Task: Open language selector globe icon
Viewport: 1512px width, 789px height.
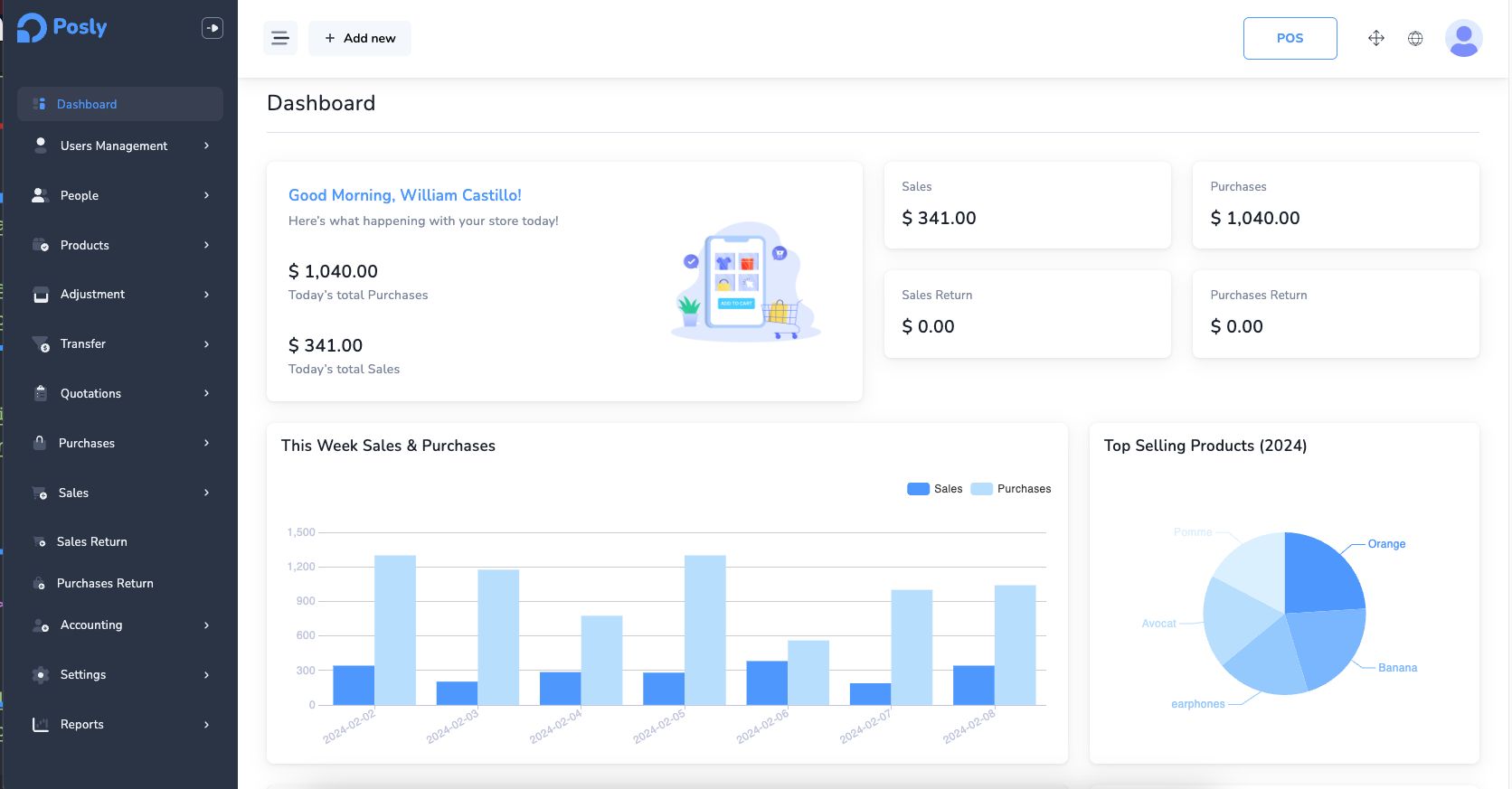Action: [1415, 38]
